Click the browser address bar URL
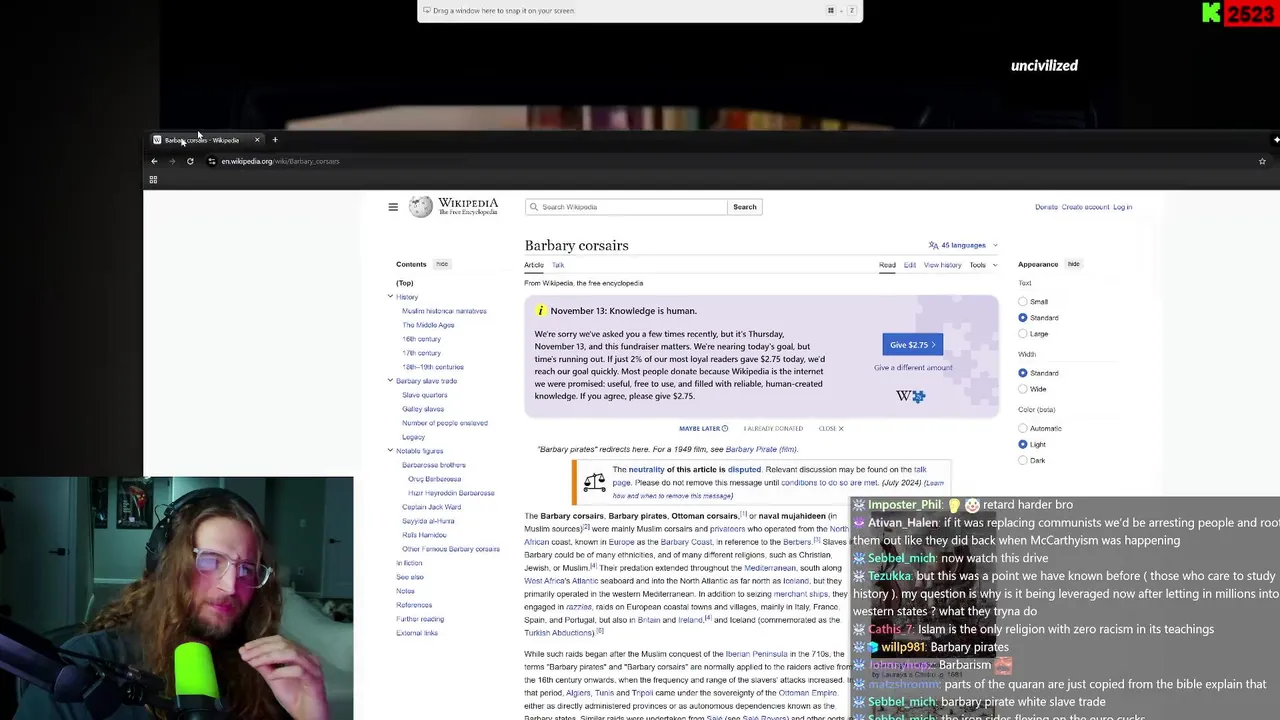The image size is (1280, 720). click(280, 161)
